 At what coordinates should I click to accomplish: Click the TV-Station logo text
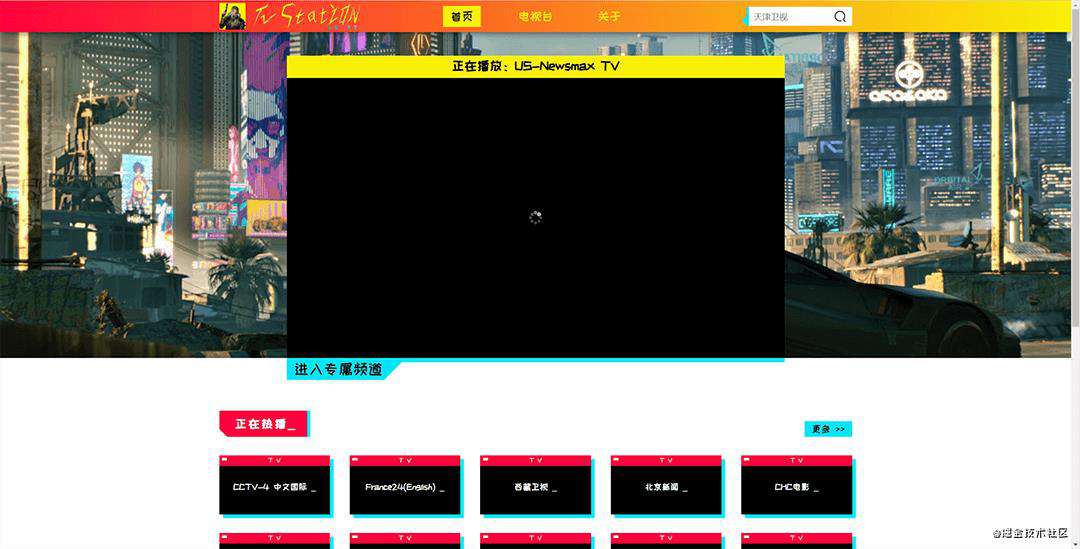click(306, 16)
